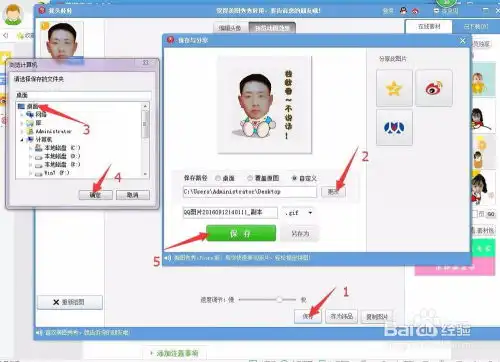Viewport: 500px width, 362px height.
Task: Expand the 本地磁盘 (D:) node
Action: tap(31, 156)
